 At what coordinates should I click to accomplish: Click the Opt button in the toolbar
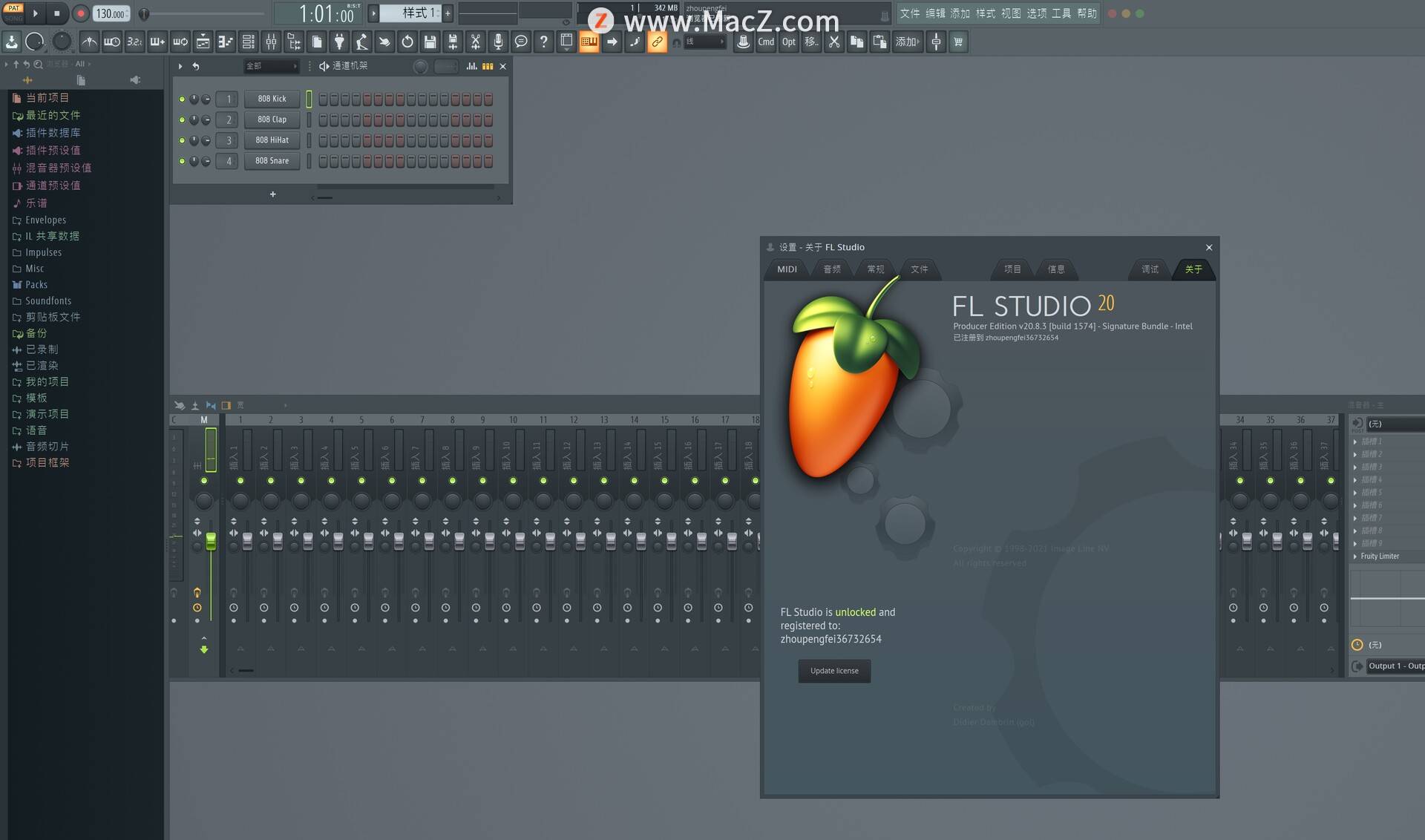pyautogui.click(x=789, y=42)
